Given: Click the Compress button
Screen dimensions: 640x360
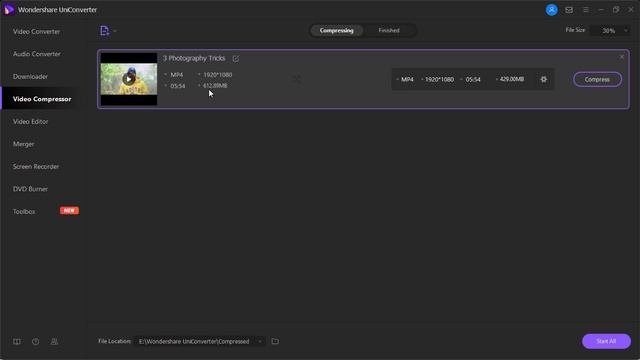Looking at the screenshot, I should click(x=597, y=79).
